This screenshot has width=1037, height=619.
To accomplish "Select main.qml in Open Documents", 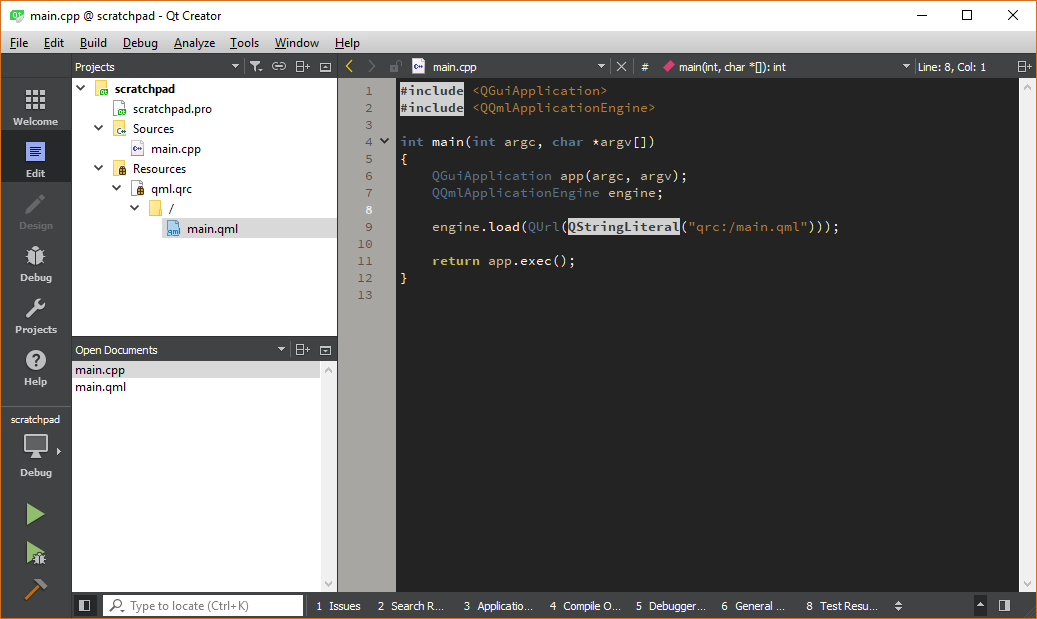I will point(101,387).
